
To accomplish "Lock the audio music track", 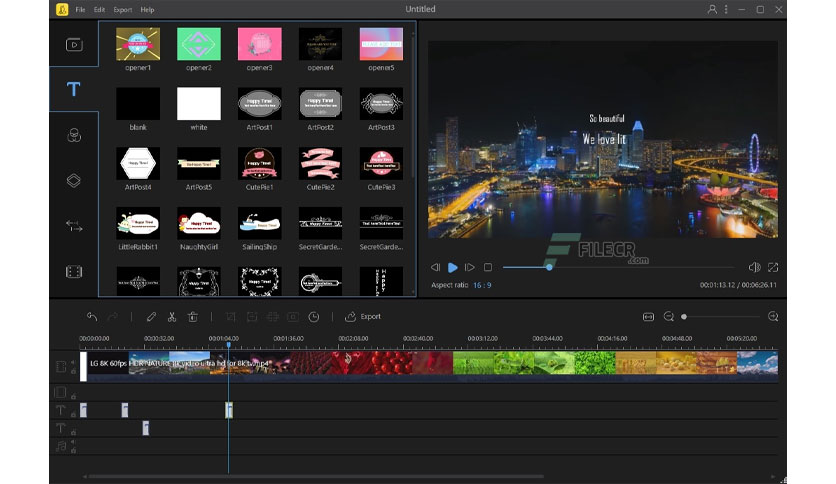I will [x=74, y=450].
